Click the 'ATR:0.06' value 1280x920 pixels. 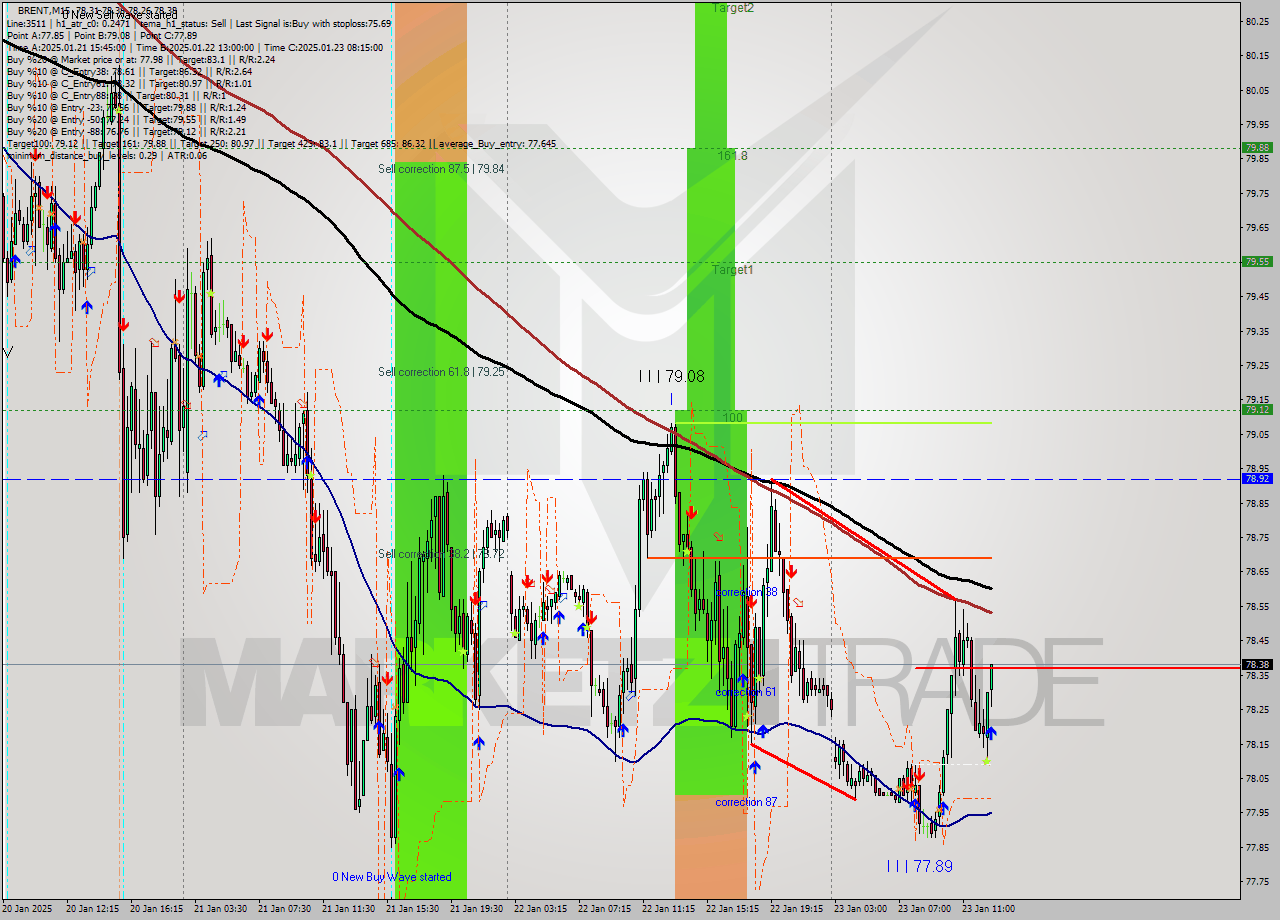pyautogui.click(x=186, y=155)
